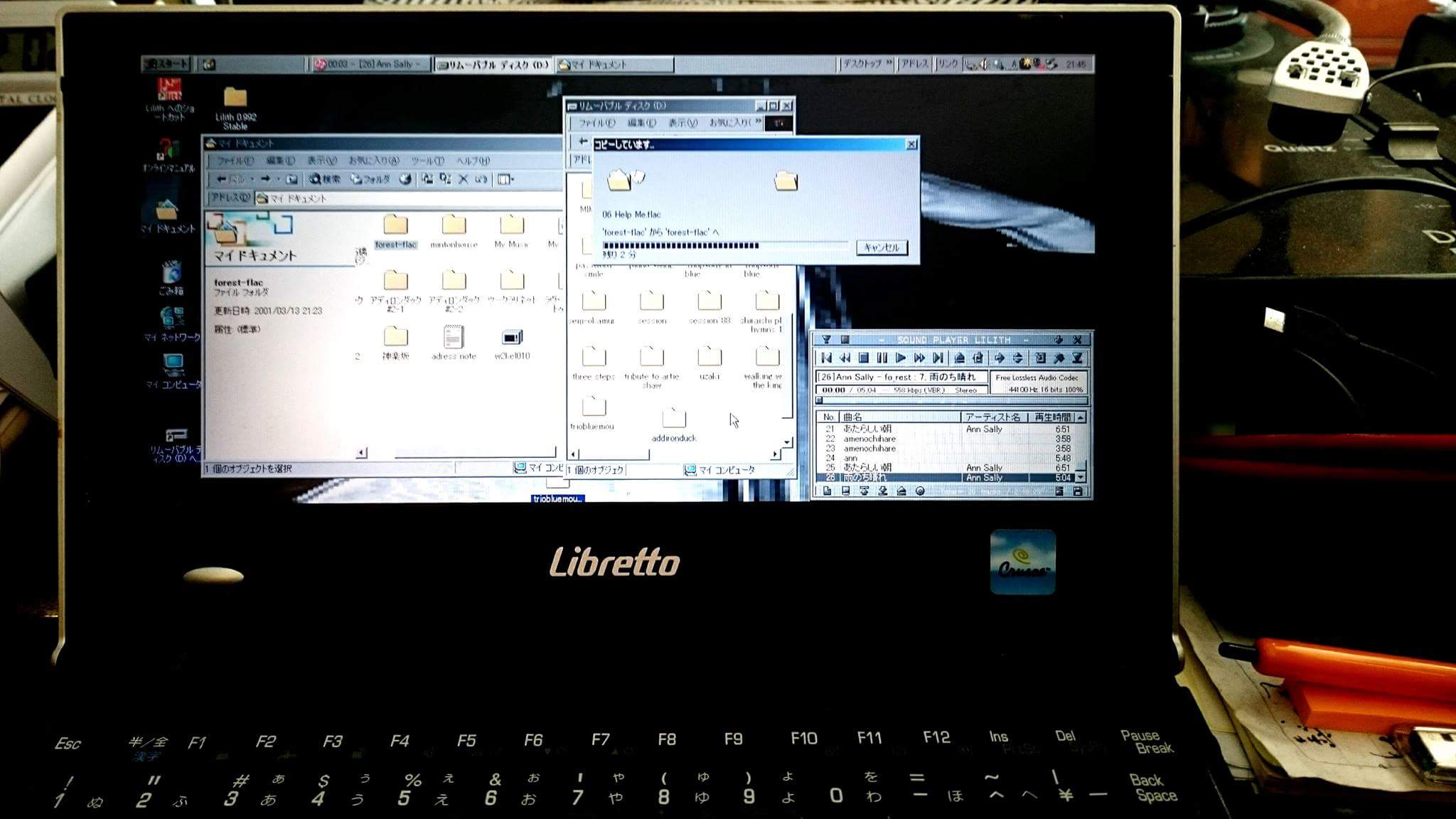Click Removable Disk horizontal scroll right arrow
Image resolution: width=1456 pixels, height=819 pixels.
774,454
